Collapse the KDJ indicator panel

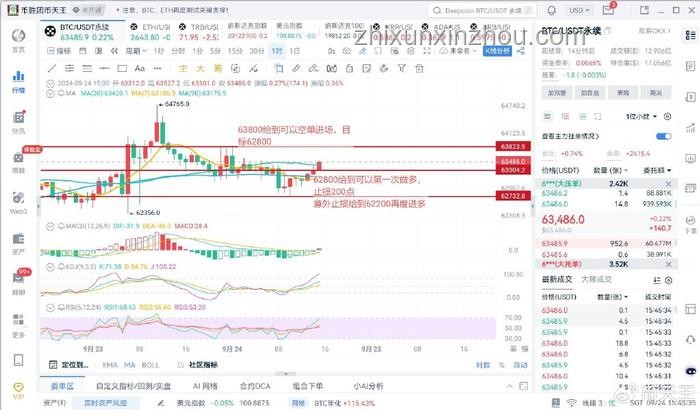click(x=50, y=267)
